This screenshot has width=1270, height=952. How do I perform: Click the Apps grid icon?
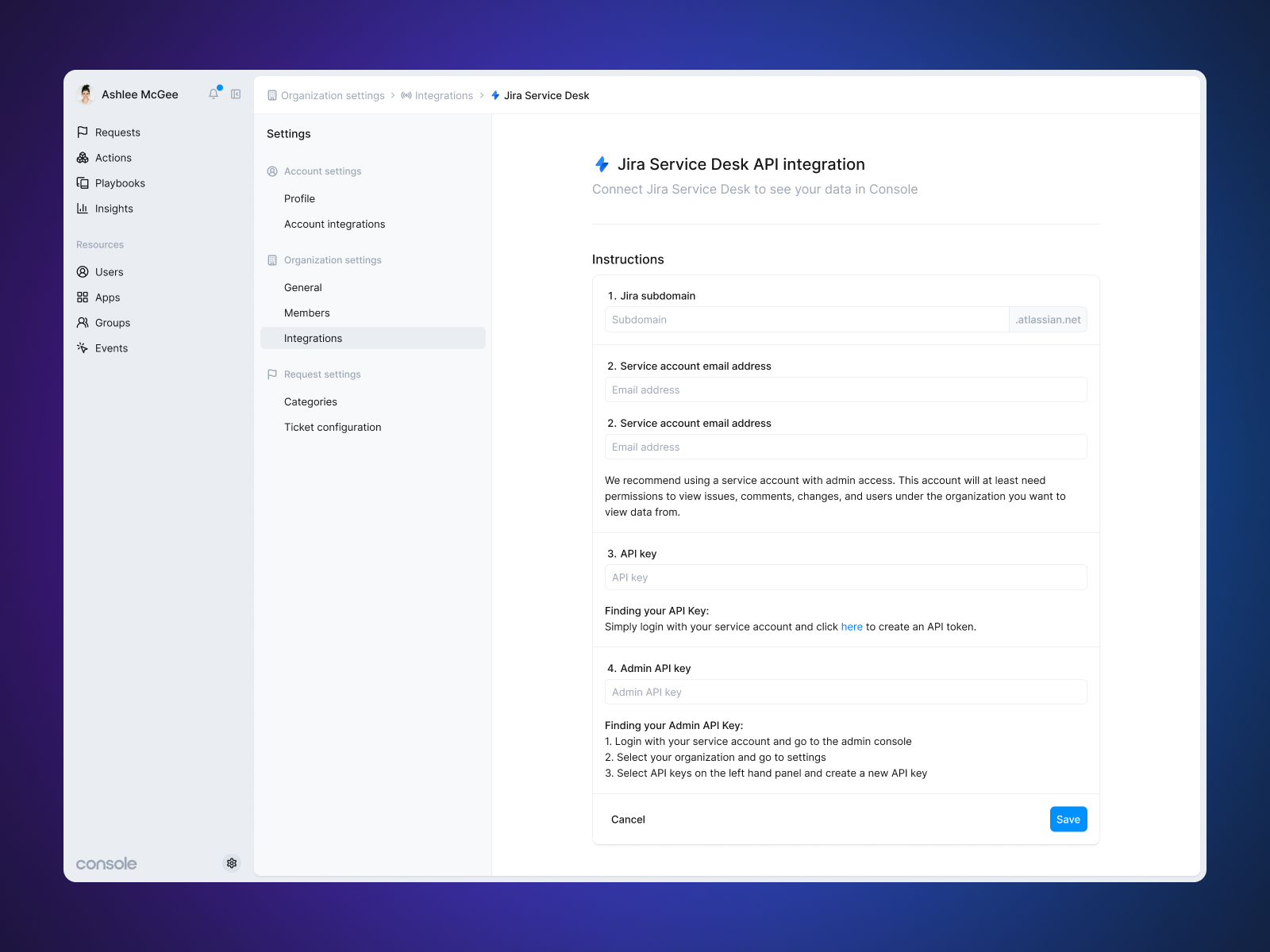click(x=83, y=297)
